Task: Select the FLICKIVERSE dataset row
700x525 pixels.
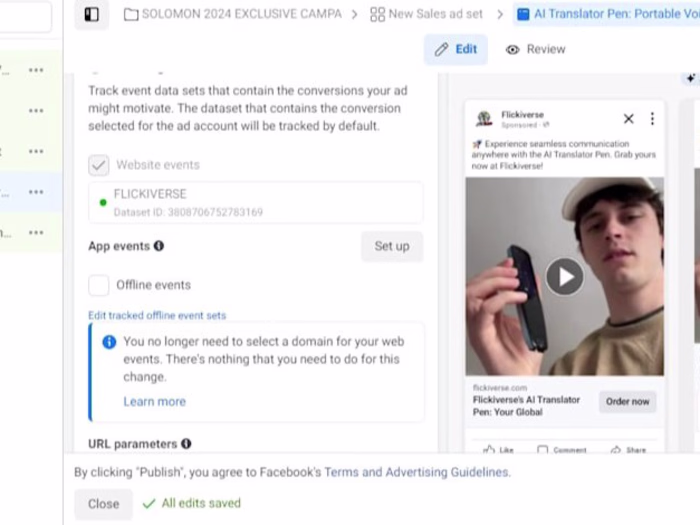Action: 255,202
